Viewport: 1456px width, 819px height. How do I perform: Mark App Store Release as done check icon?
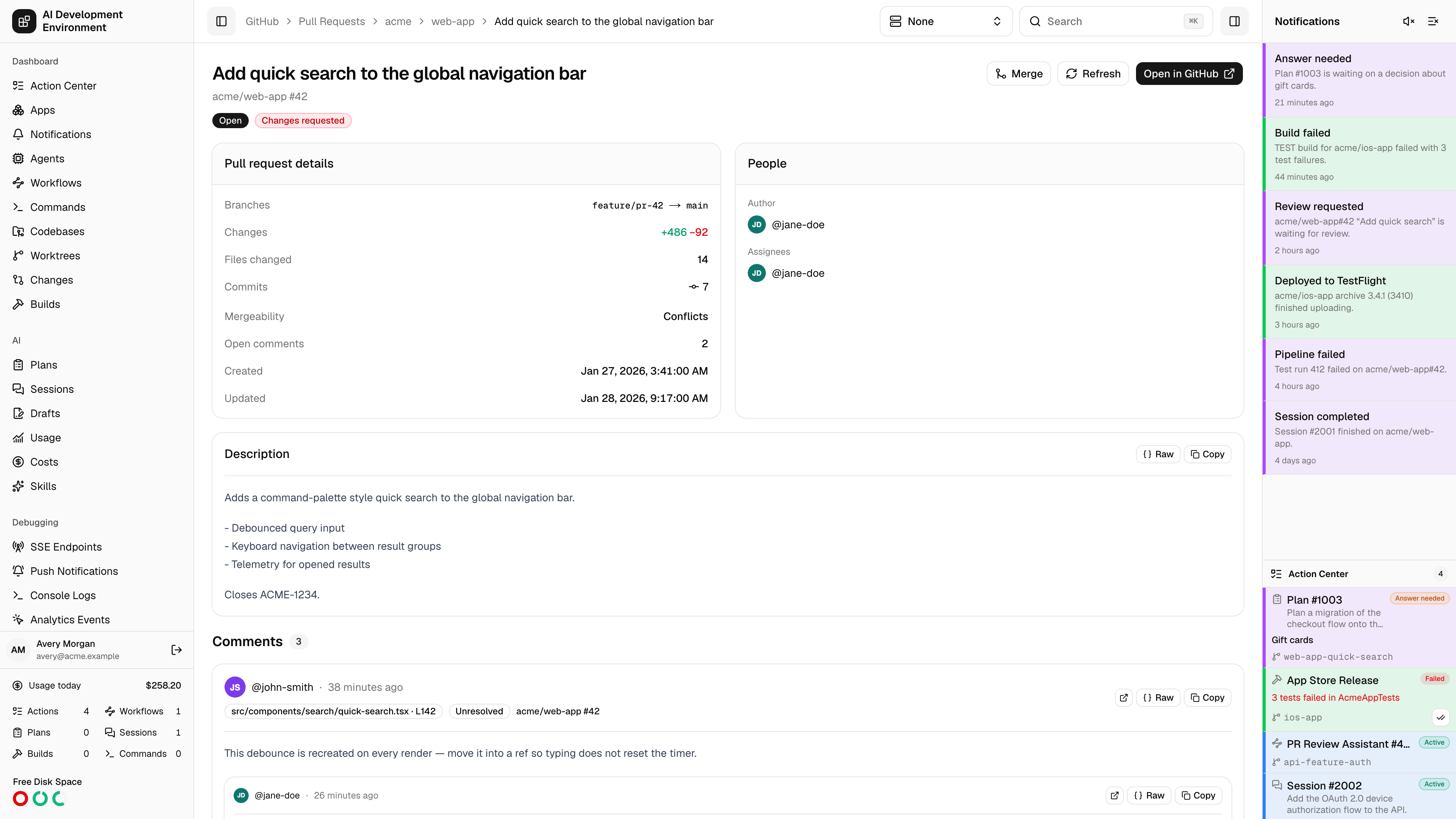[x=1441, y=718]
